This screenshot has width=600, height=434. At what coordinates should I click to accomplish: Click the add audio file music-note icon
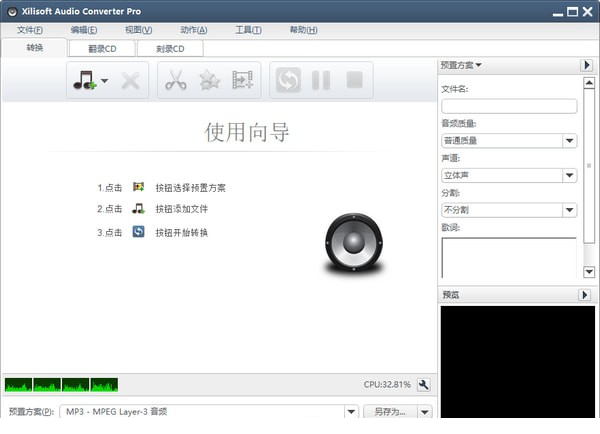point(85,80)
